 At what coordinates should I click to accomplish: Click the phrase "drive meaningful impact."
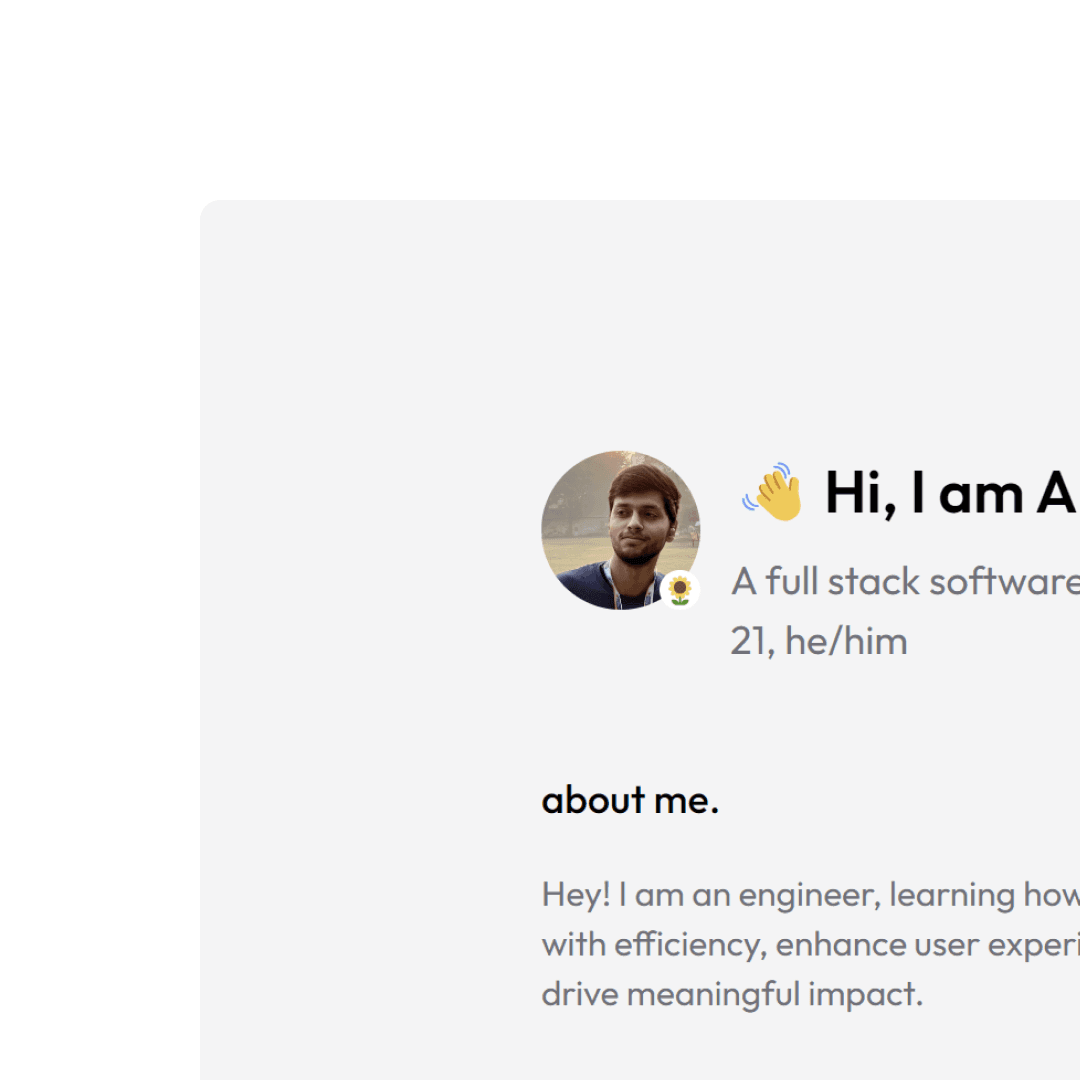click(x=732, y=995)
